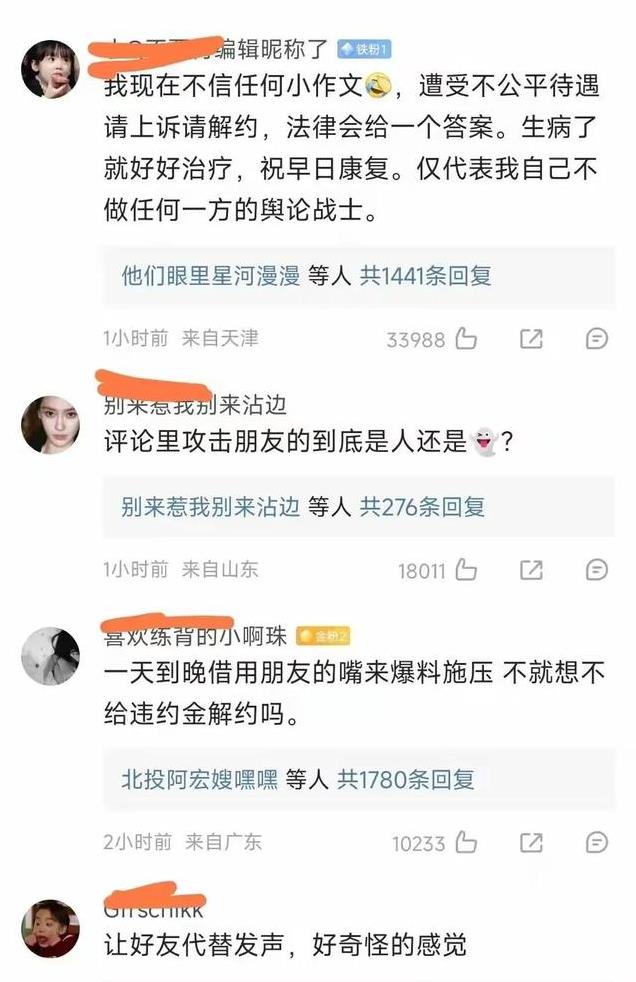Tap the 铁粉1 fan badge

tap(364, 49)
